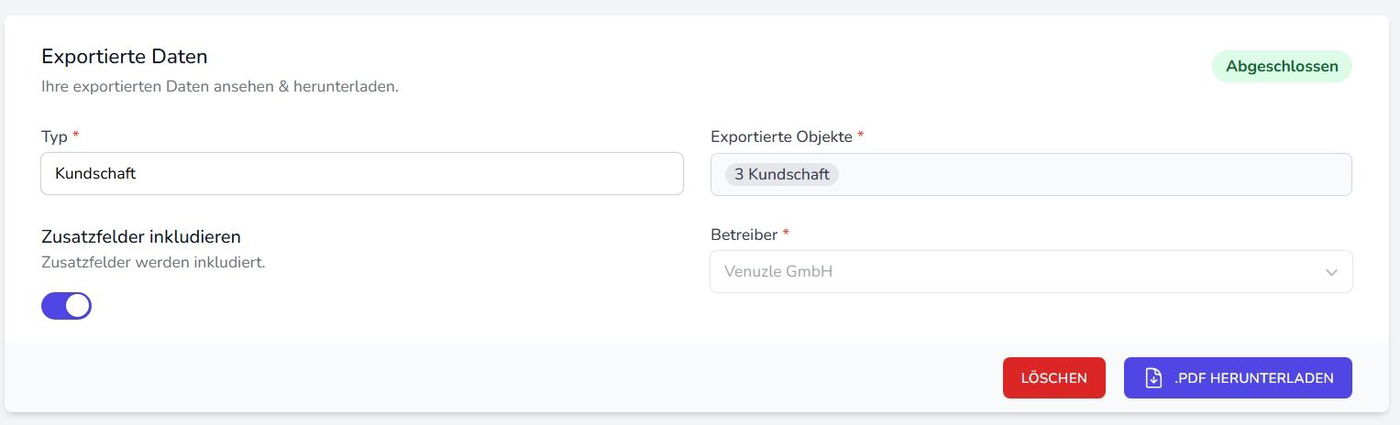Click the red asterisk beside Betreiber

pyautogui.click(x=786, y=233)
